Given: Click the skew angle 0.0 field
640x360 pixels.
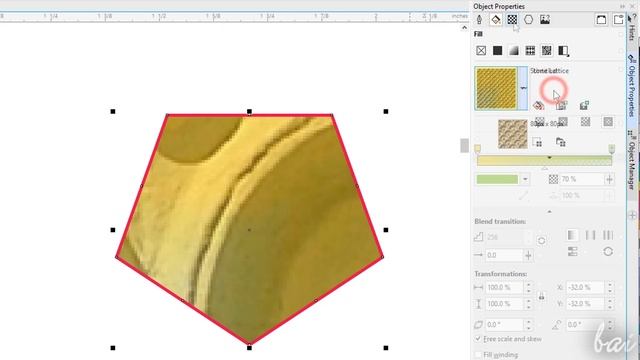Looking at the screenshot, I should [504, 325].
